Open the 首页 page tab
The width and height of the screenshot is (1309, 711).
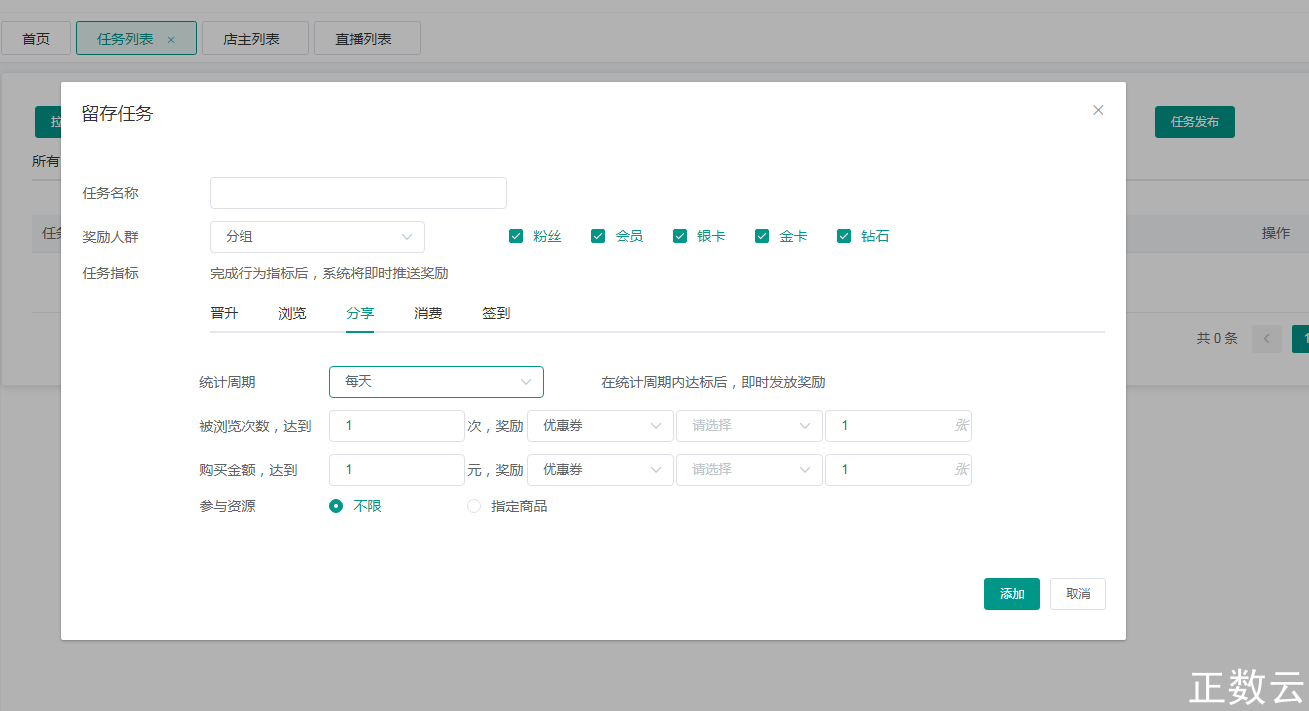(x=36, y=38)
